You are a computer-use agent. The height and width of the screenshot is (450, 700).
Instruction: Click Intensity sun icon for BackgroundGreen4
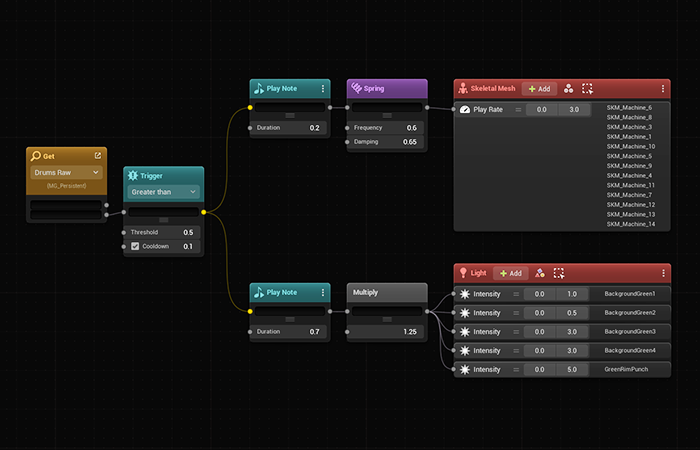(465, 351)
